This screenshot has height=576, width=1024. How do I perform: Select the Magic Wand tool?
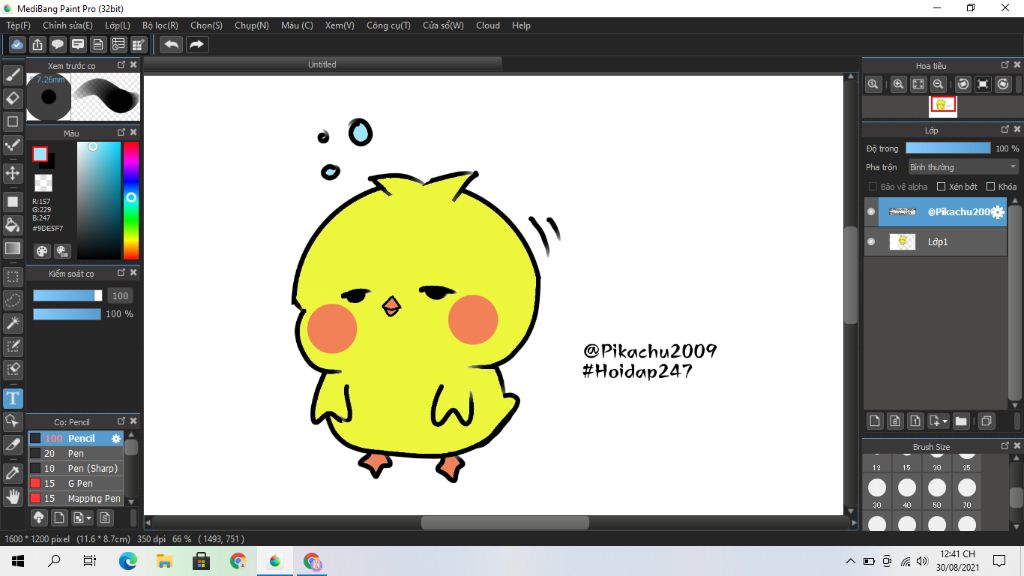tap(12, 323)
